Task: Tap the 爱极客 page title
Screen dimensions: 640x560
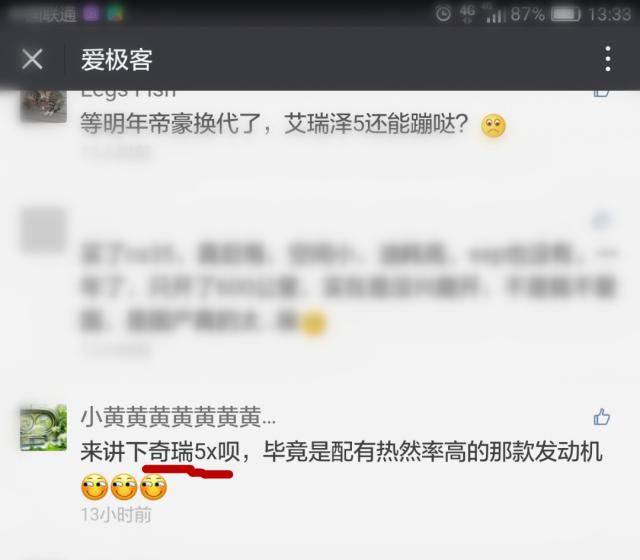Action: click(117, 60)
